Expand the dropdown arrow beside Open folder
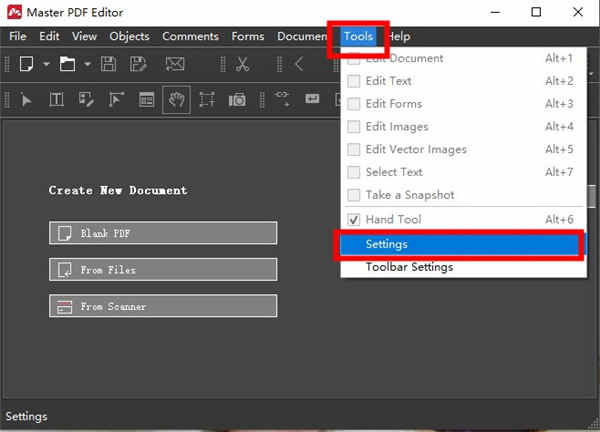The image size is (600, 432). pyautogui.click(x=88, y=64)
